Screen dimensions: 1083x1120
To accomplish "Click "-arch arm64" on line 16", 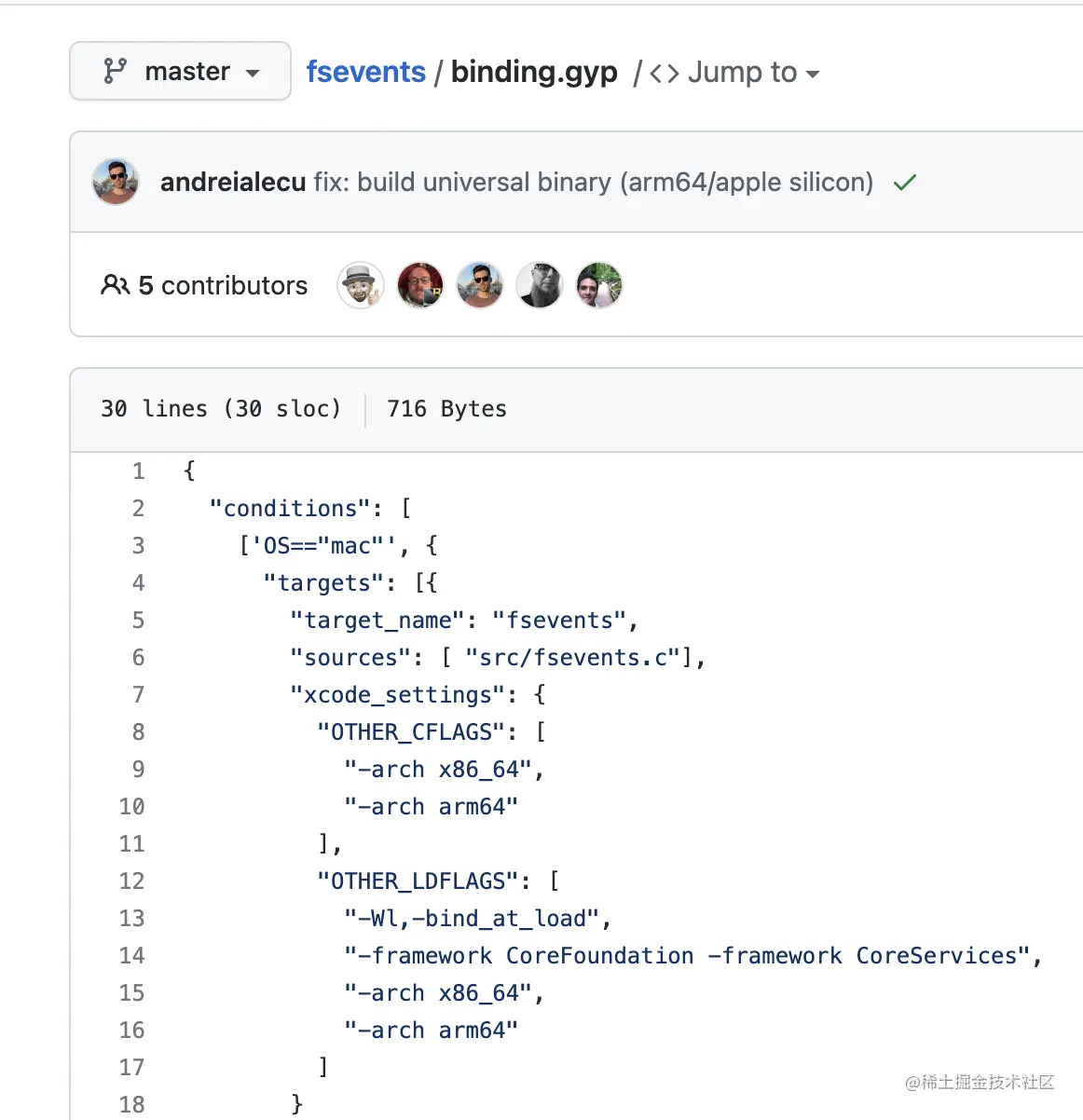I will point(432,1031).
